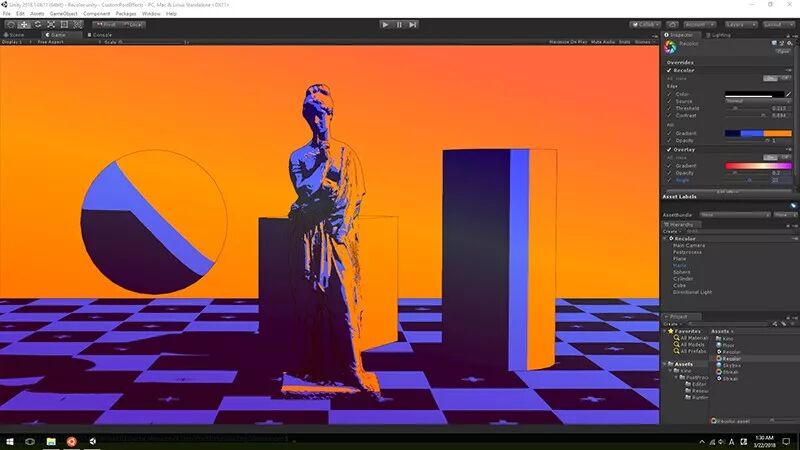Click the On button under Recolor
Screen dimensions: 800x450
(x=770, y=79)
